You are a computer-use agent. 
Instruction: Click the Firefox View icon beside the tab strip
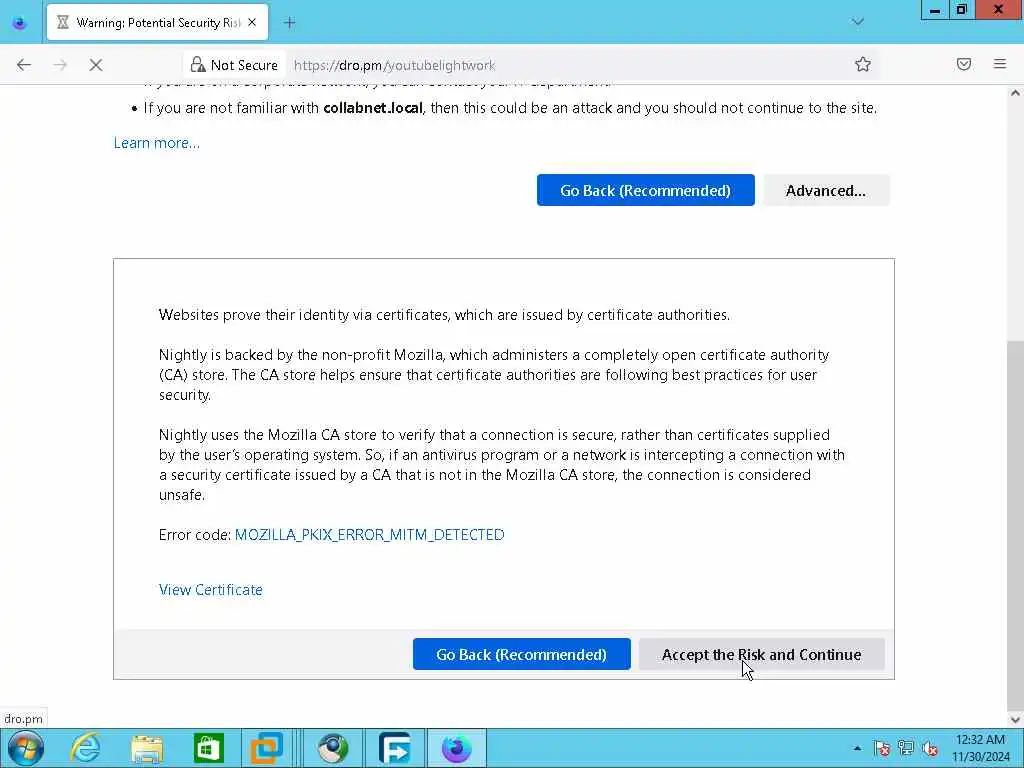(x=20, y=23)
